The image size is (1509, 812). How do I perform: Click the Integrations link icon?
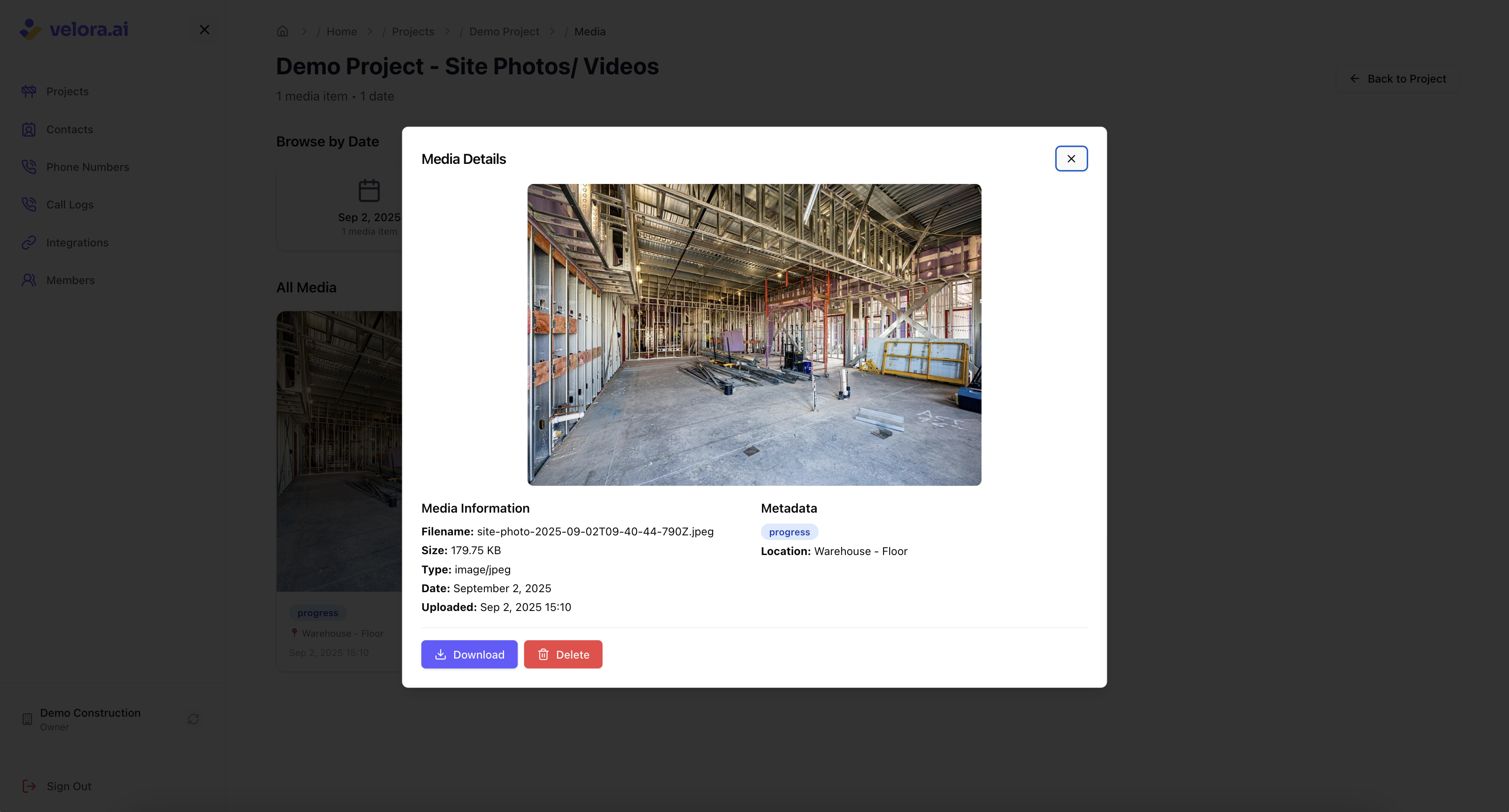(x=29, y=243)
